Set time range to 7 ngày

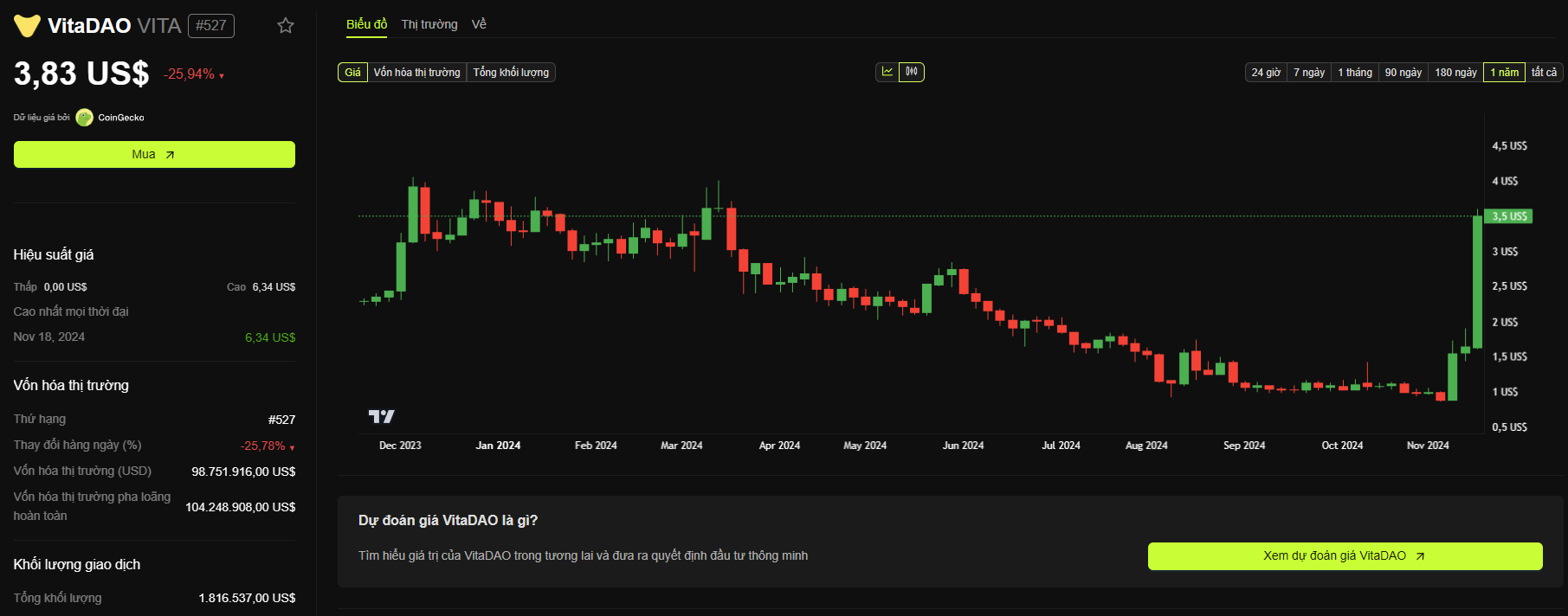coord(1309,73)
